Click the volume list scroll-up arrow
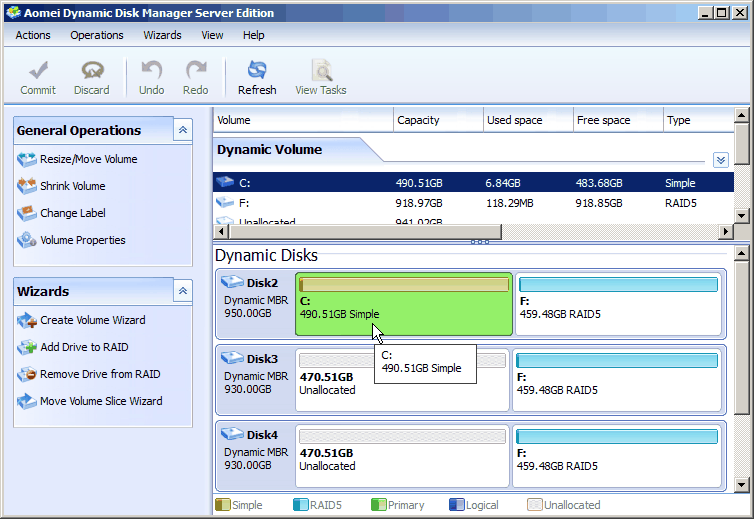 pyautogui.click(x=741, y=115)
